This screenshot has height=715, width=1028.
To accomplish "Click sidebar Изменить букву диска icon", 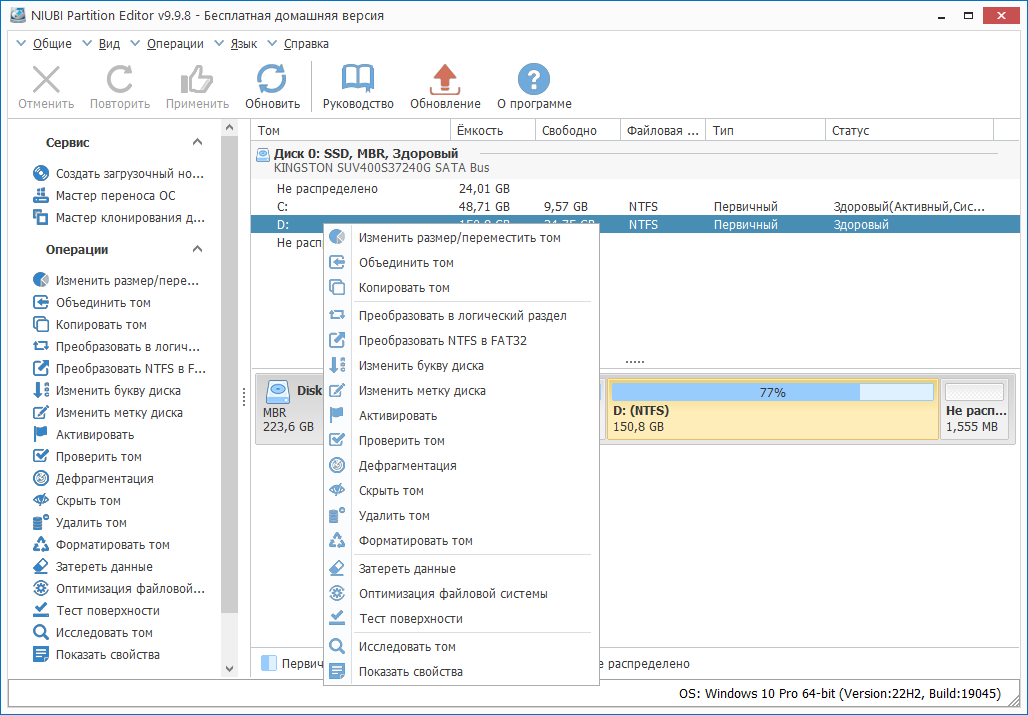I will pos(41,391).
